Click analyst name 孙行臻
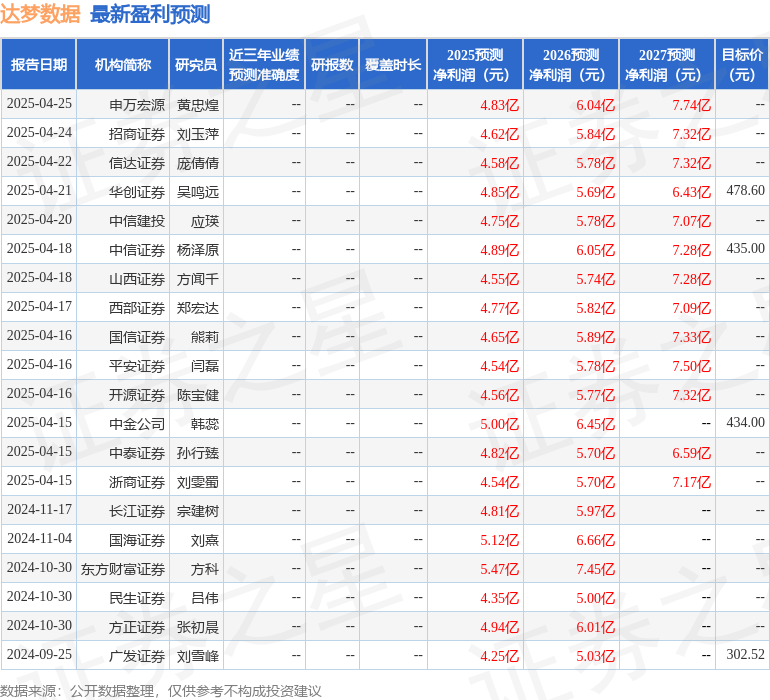This screenshot has width=770, height=700. pos(198,453)
